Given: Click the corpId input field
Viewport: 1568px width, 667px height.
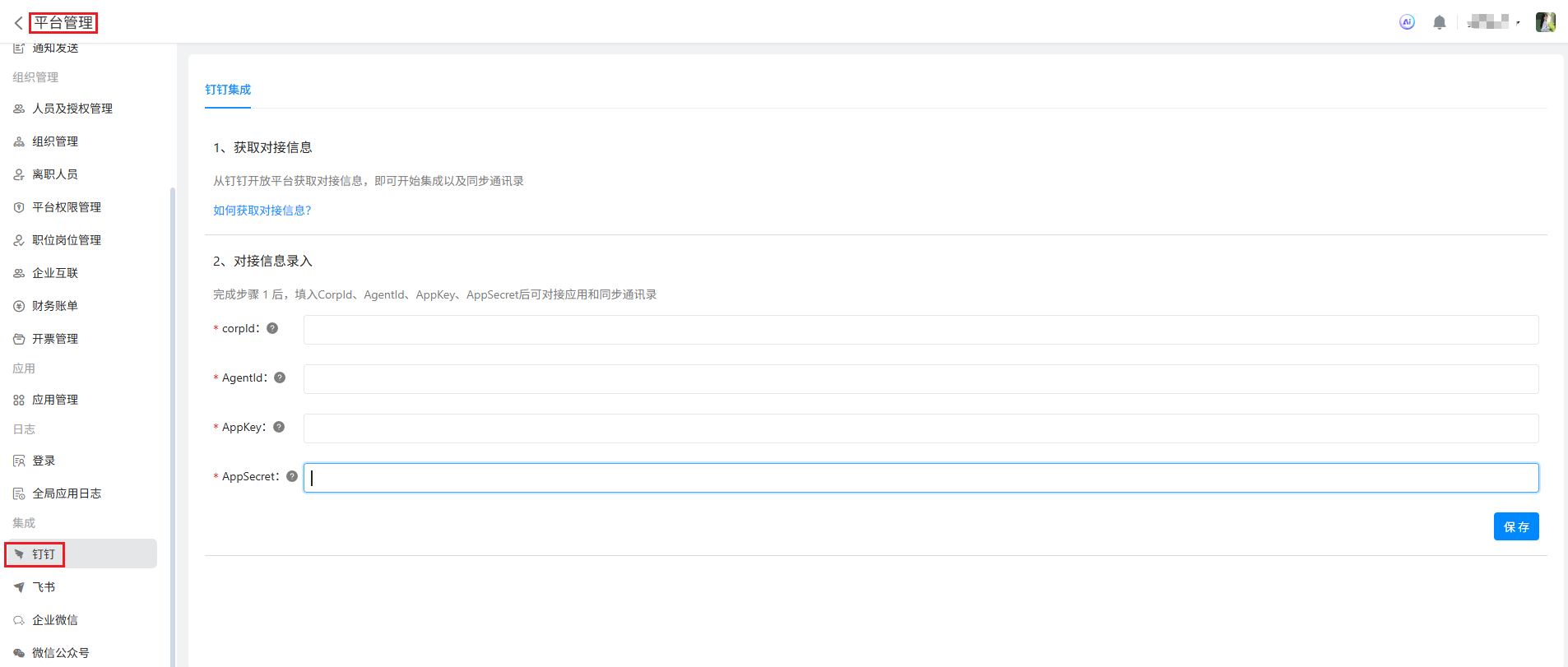Looking at the screenshot, I should pos(920,330).
